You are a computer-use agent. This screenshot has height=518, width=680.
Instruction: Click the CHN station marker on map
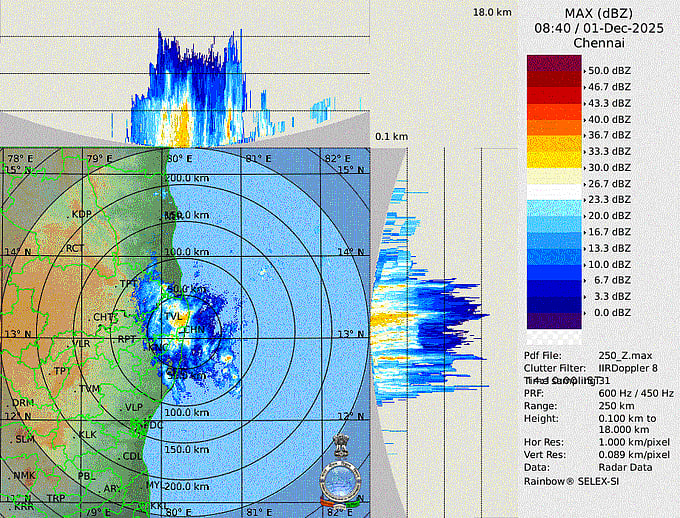click(194, 328)
